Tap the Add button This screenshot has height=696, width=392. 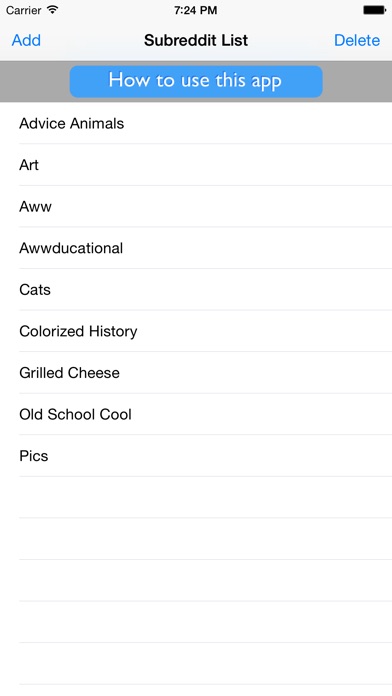(x=26, y=40)
